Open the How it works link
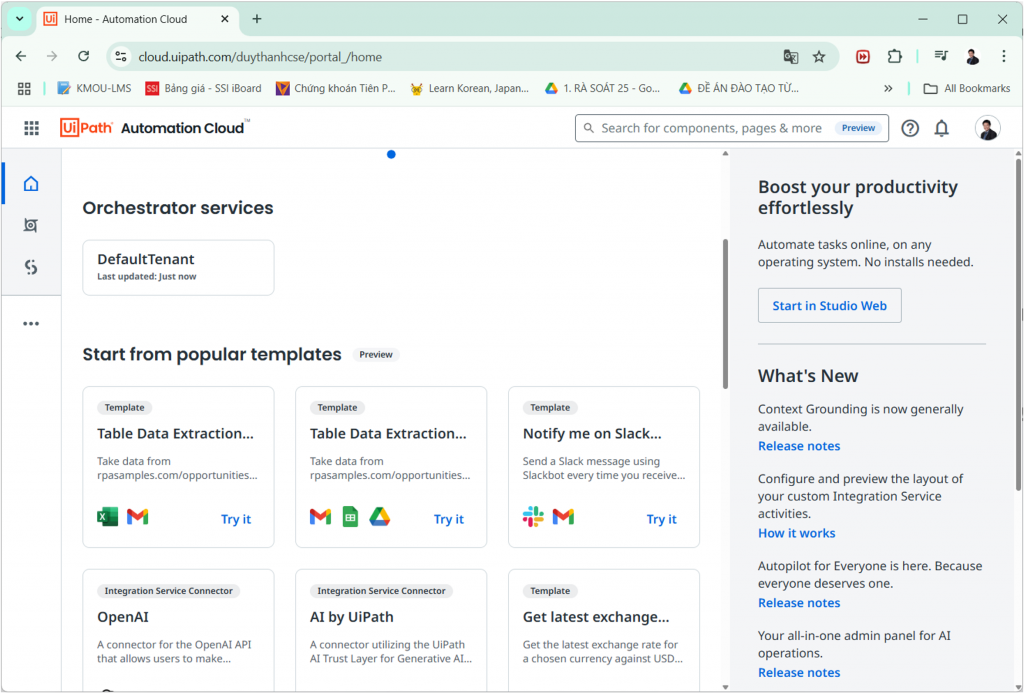 click(x=796, y=533)
